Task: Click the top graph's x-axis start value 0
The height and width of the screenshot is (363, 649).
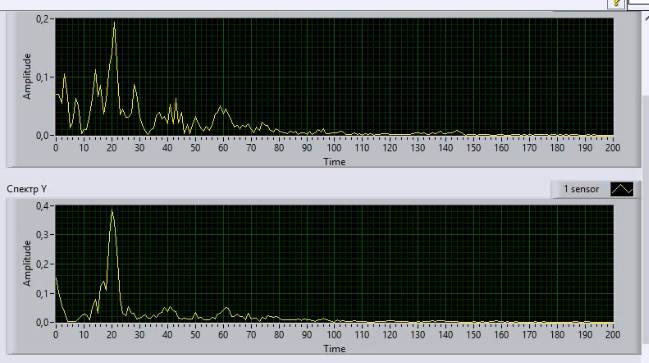Action: (x=56, y=148)
